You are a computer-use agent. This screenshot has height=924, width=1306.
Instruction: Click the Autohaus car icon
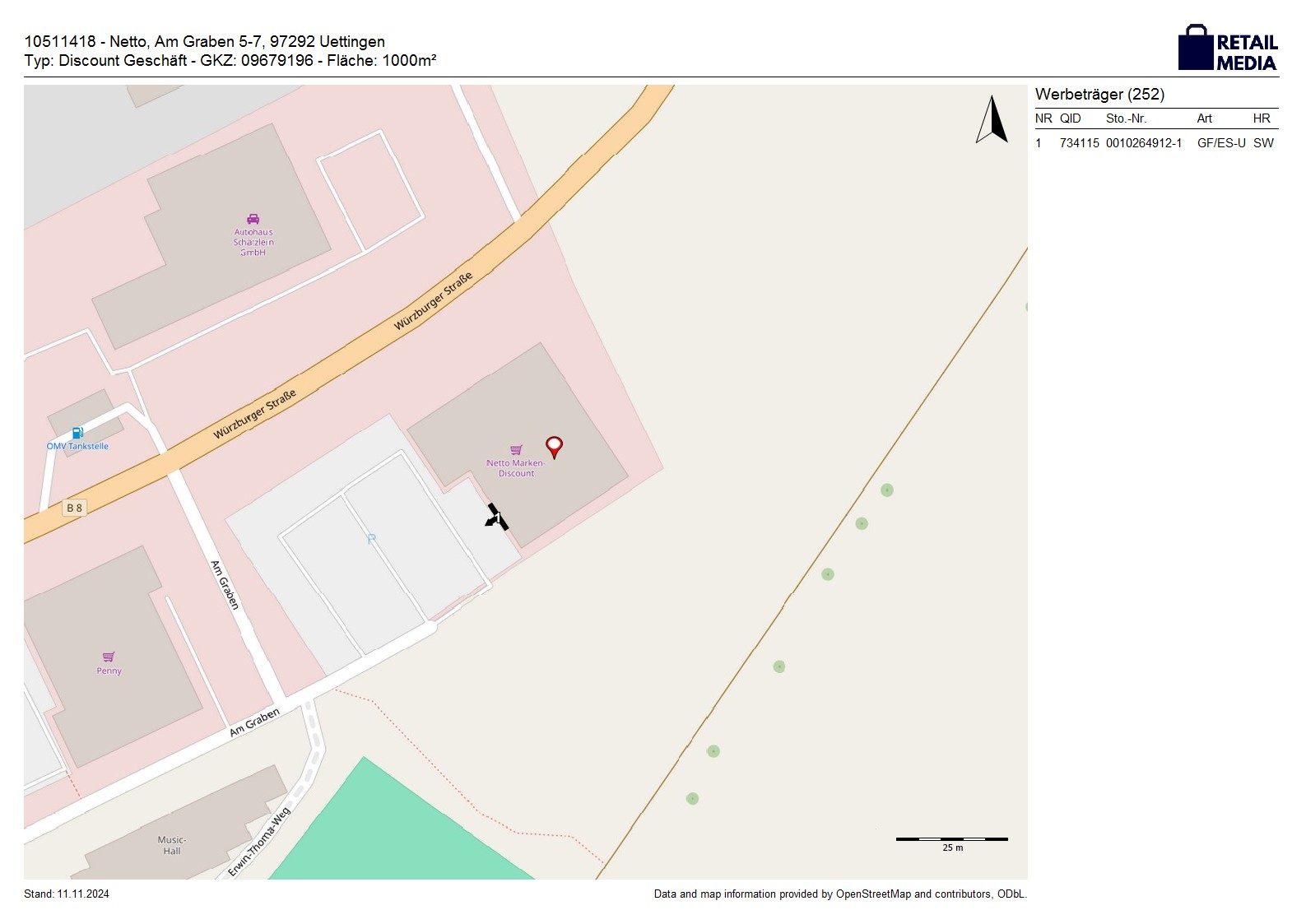pyautogui.click(x=253, y=219)
